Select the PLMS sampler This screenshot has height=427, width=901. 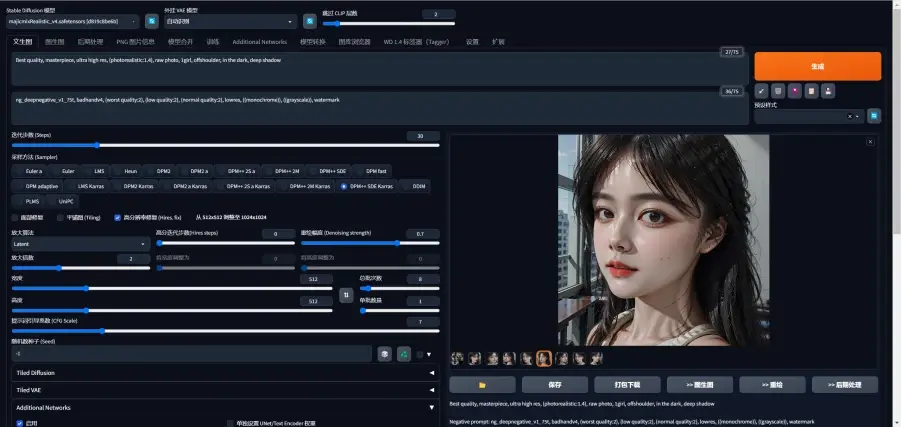pyautogui.click(x=28, y=202)
